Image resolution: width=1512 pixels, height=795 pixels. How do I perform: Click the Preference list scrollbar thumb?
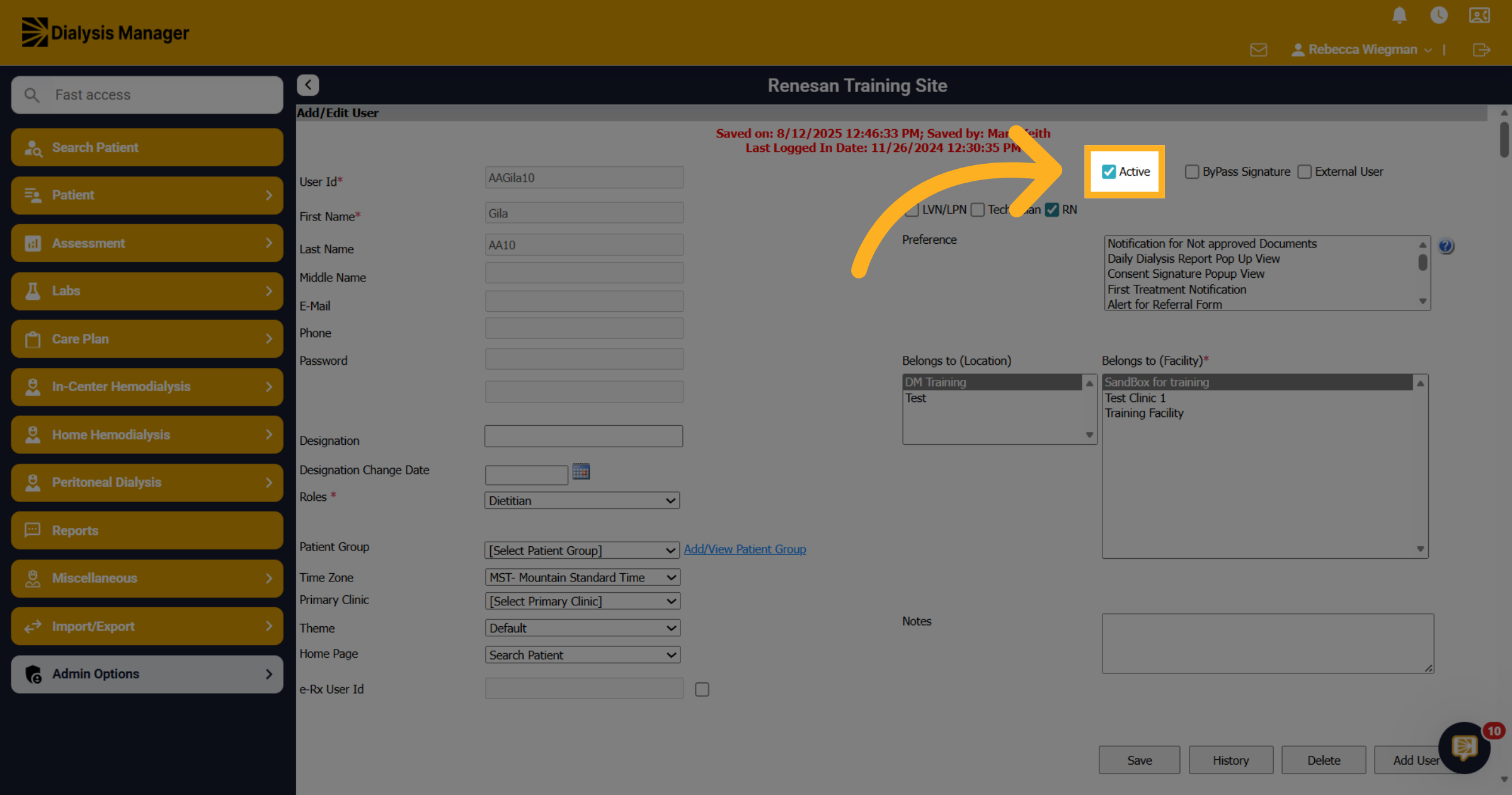click(1423, 262)
